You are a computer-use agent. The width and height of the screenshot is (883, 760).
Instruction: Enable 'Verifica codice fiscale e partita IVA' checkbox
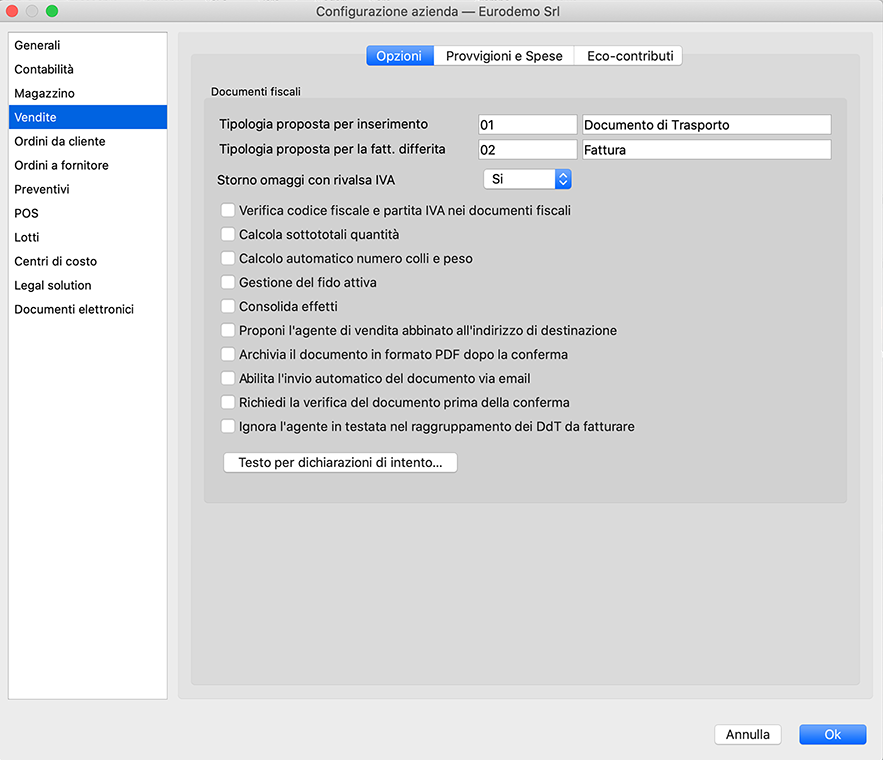228,211
